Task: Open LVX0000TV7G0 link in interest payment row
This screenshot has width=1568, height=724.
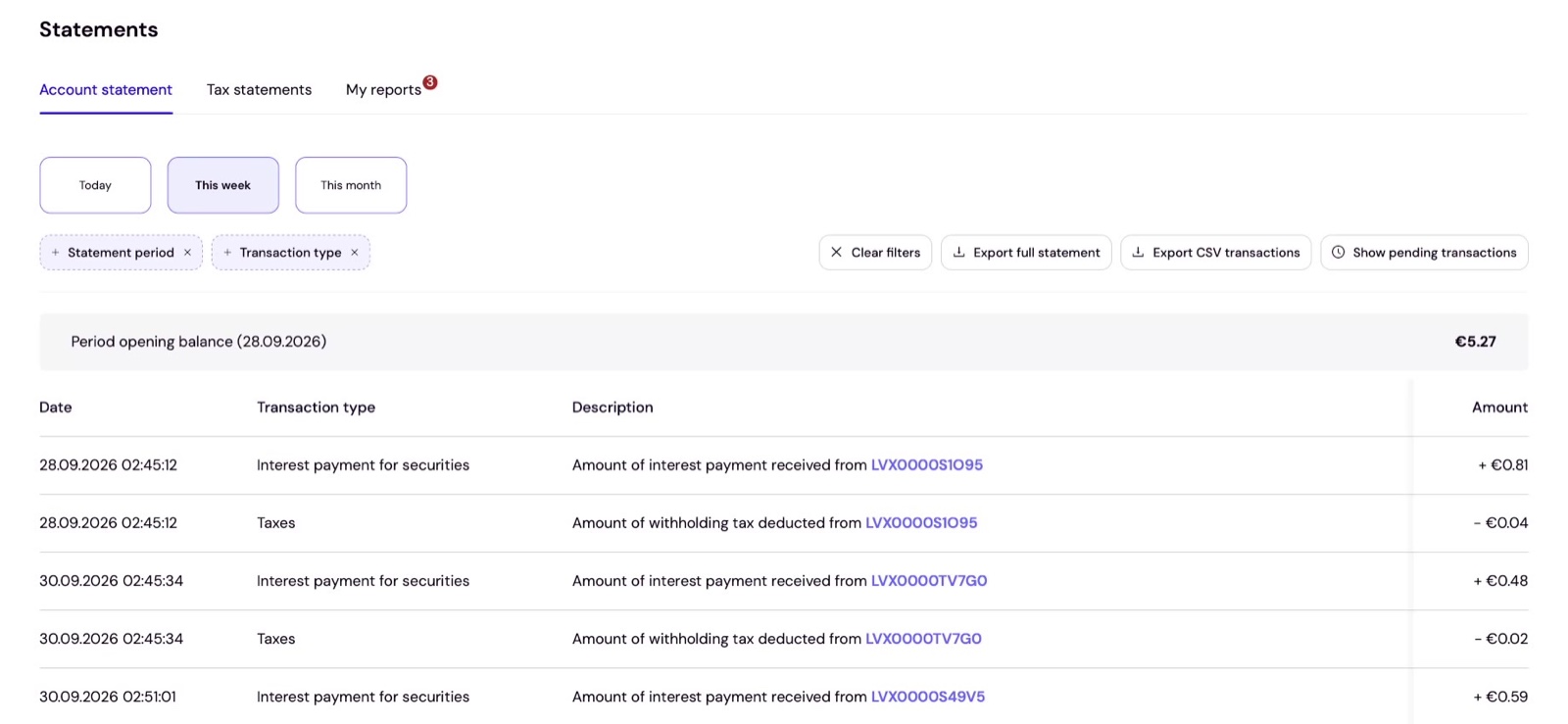Action: coord(929,581)
